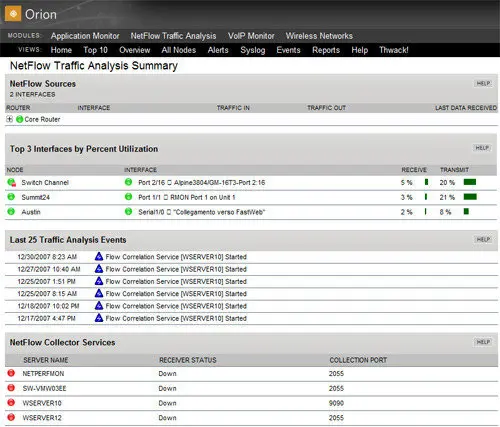Image resolution: width=500 pixels, height=427 pixels.
Task: Open the Help view
Action: point(360,50)
